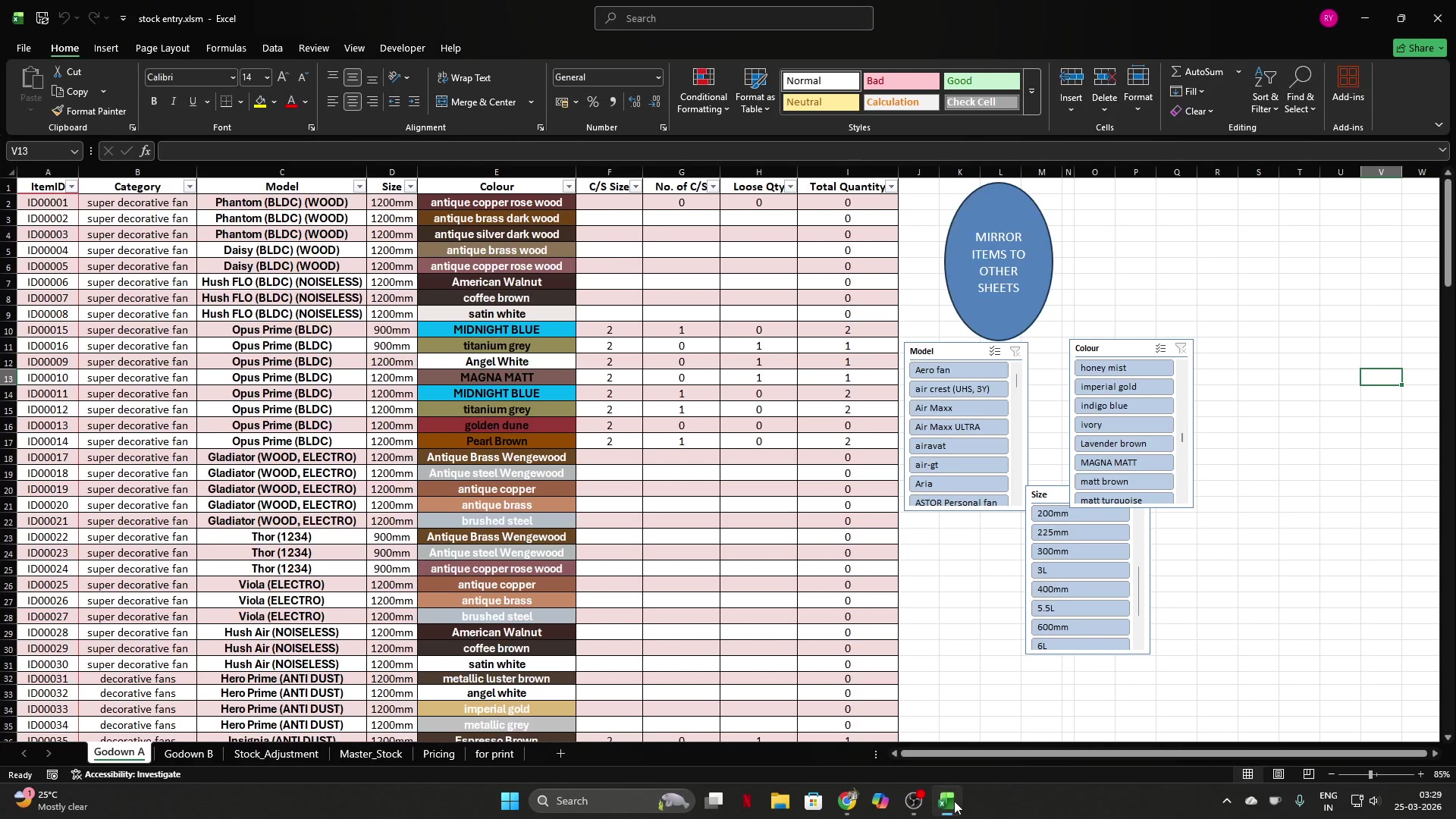Click Insert Function fx icon
This screenshot has width=1456, height=819.
point(146,151)
